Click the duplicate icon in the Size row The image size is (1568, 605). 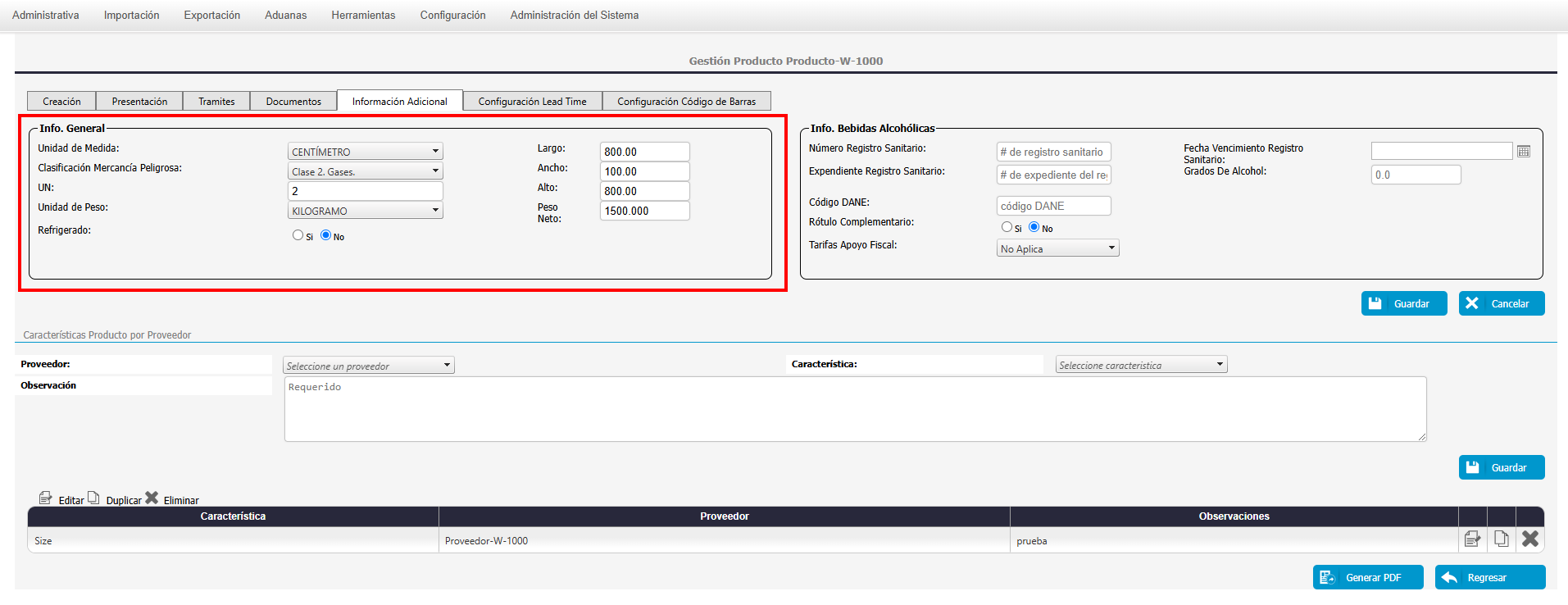point(1501,539)
